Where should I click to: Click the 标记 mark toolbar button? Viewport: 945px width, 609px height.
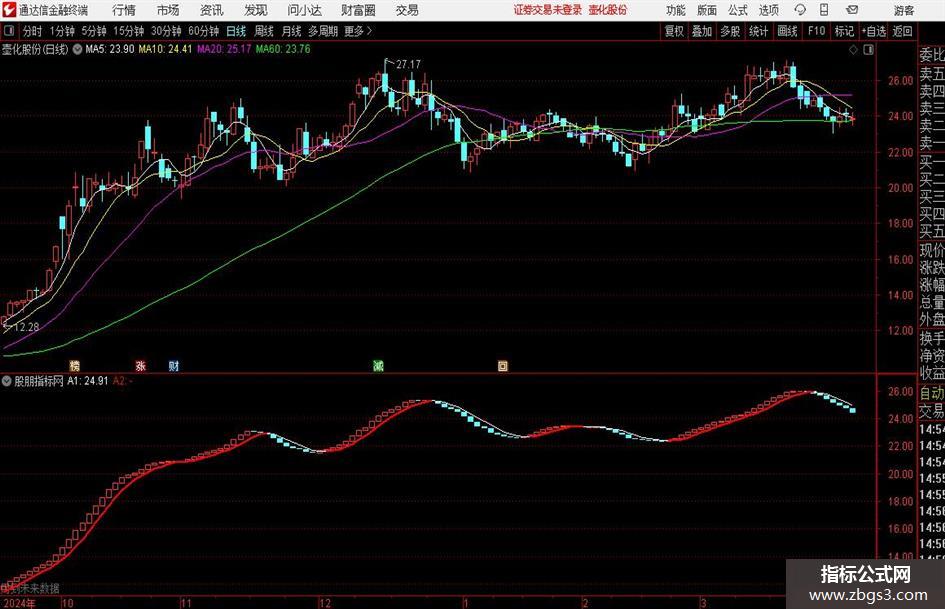[x=844, y=31]
